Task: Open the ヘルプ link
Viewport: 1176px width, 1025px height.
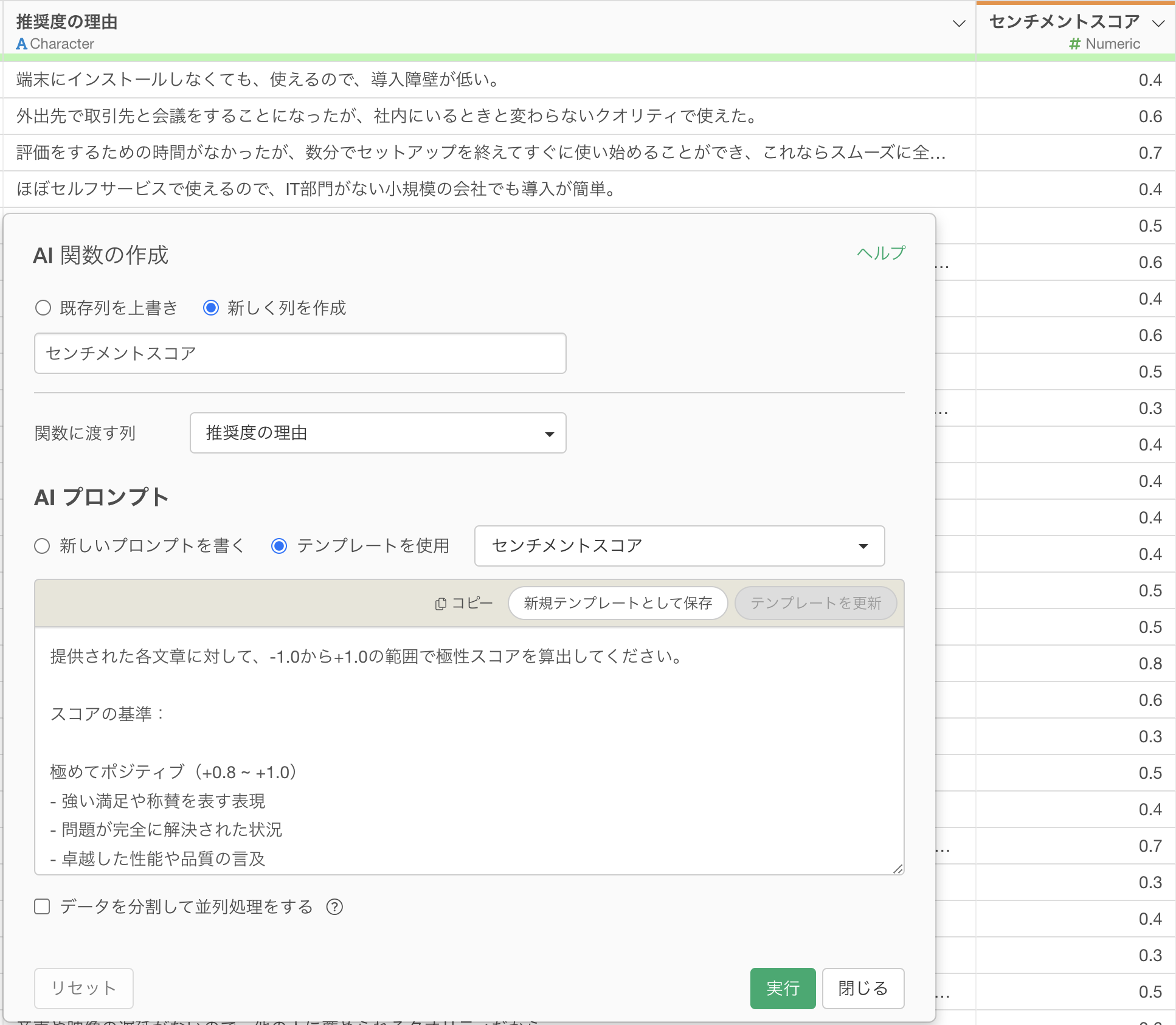Action: [x=880, y=253]
